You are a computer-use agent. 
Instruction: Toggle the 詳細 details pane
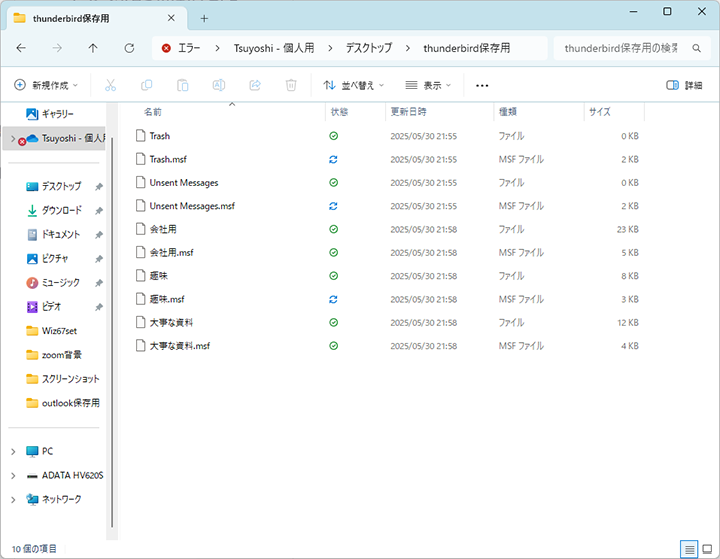pos(684,86)
